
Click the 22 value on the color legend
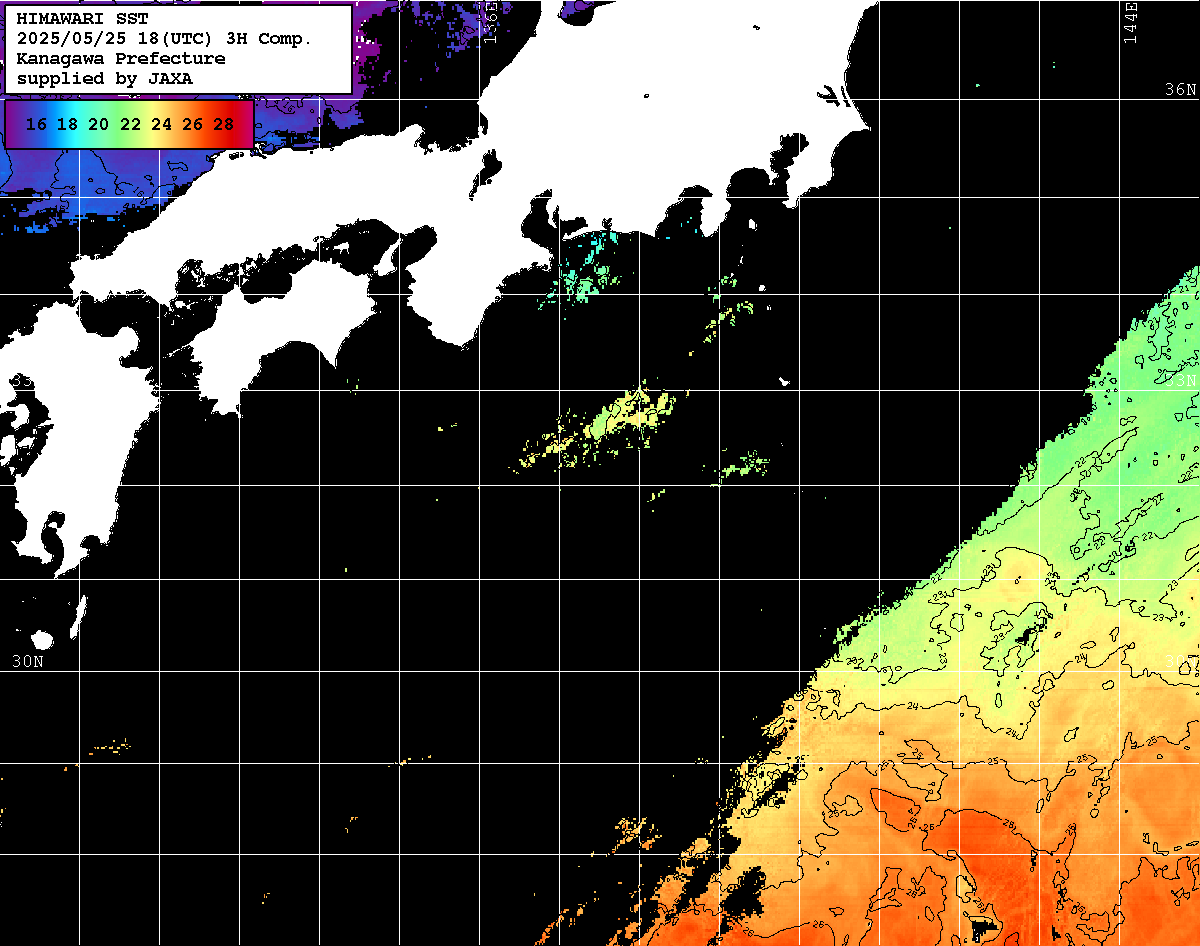(130, 125)
